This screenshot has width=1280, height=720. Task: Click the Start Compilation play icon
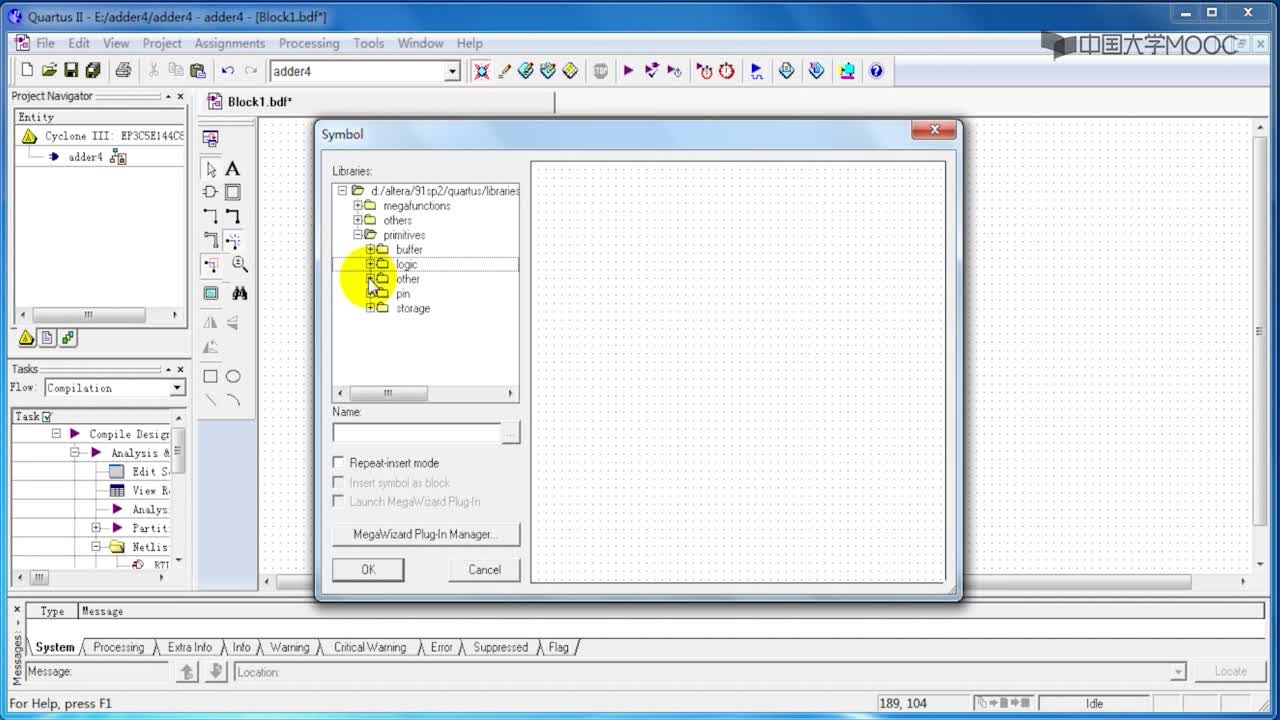click(628, 71)
